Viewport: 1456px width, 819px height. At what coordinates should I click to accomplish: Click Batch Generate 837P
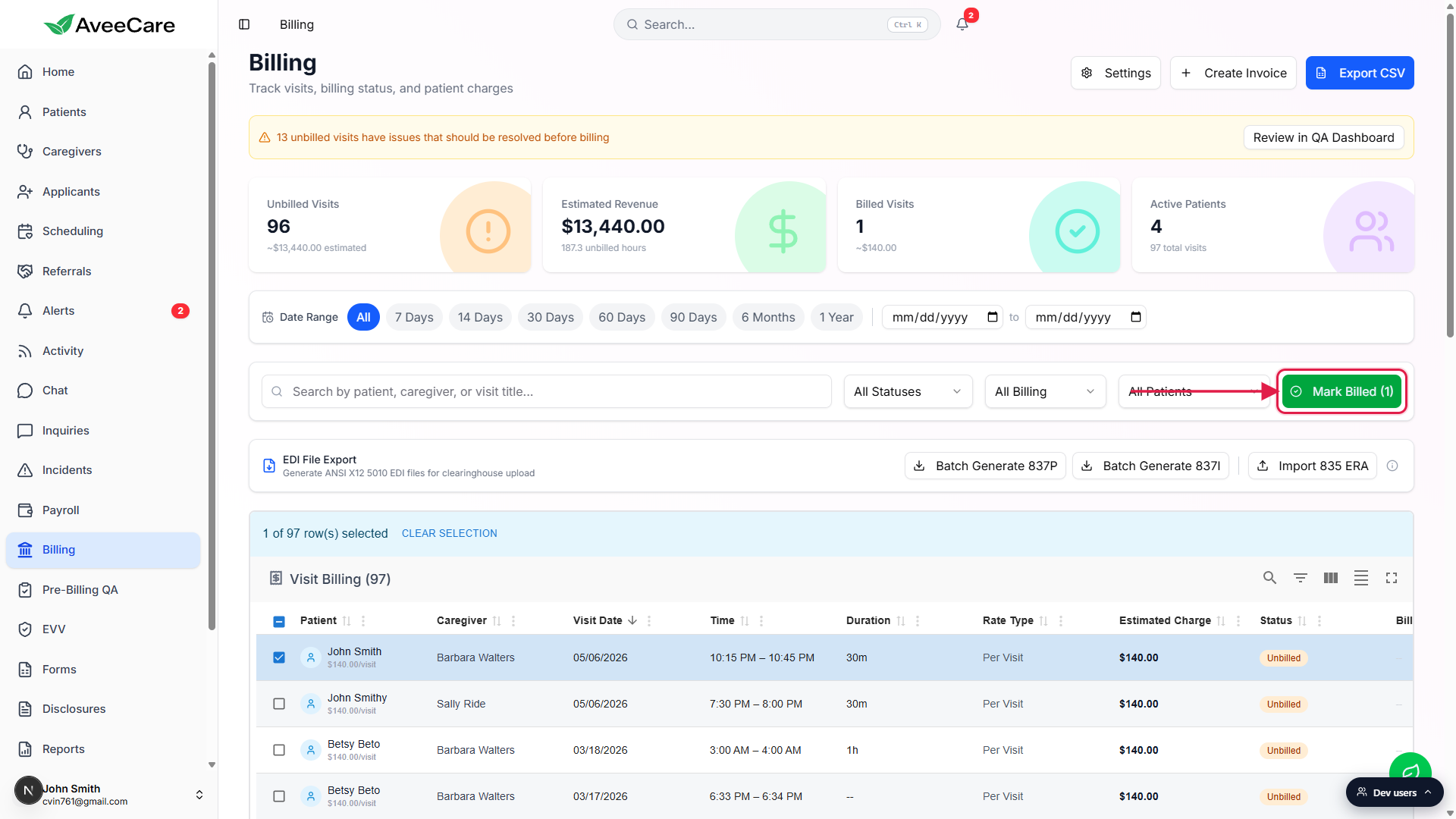[x=985, y=466]
